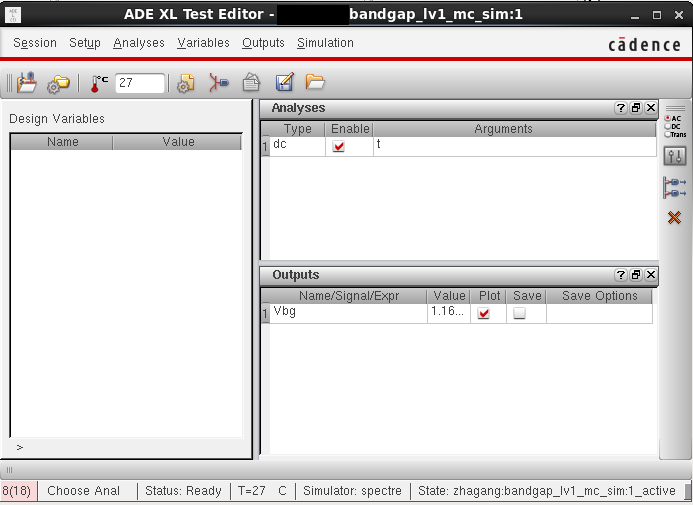Open the Session menu
This screenshot has width=693, height=505.
pyautogui.click(x=35, y=43)
